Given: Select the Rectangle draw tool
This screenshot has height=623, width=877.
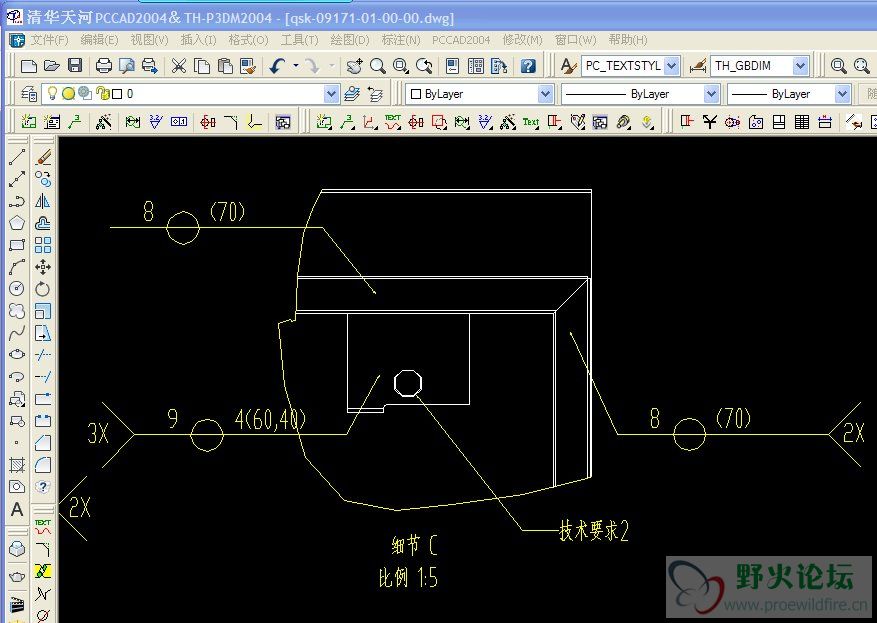Looking at the screenshot, I should coord(17,244).
